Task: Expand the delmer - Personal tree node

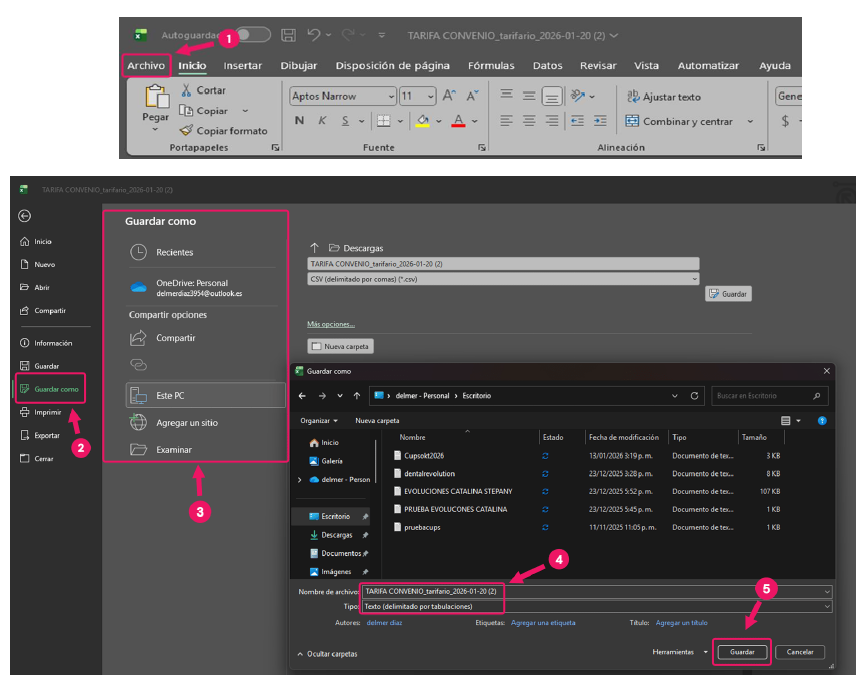Action: coord(299,480)
